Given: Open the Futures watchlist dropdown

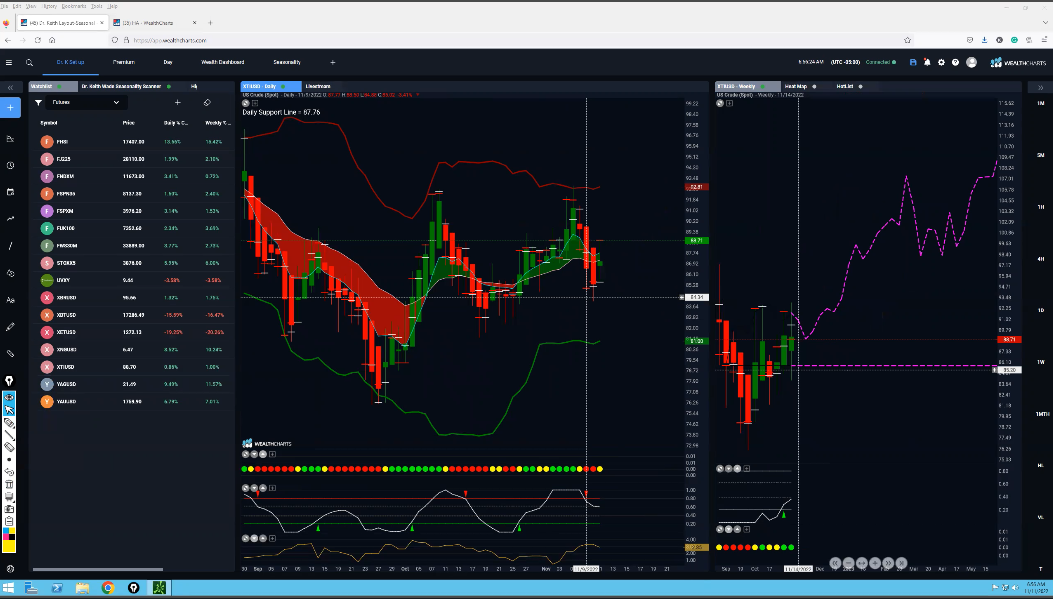Looking at the screenshot, I should click(x=86, y=103).
